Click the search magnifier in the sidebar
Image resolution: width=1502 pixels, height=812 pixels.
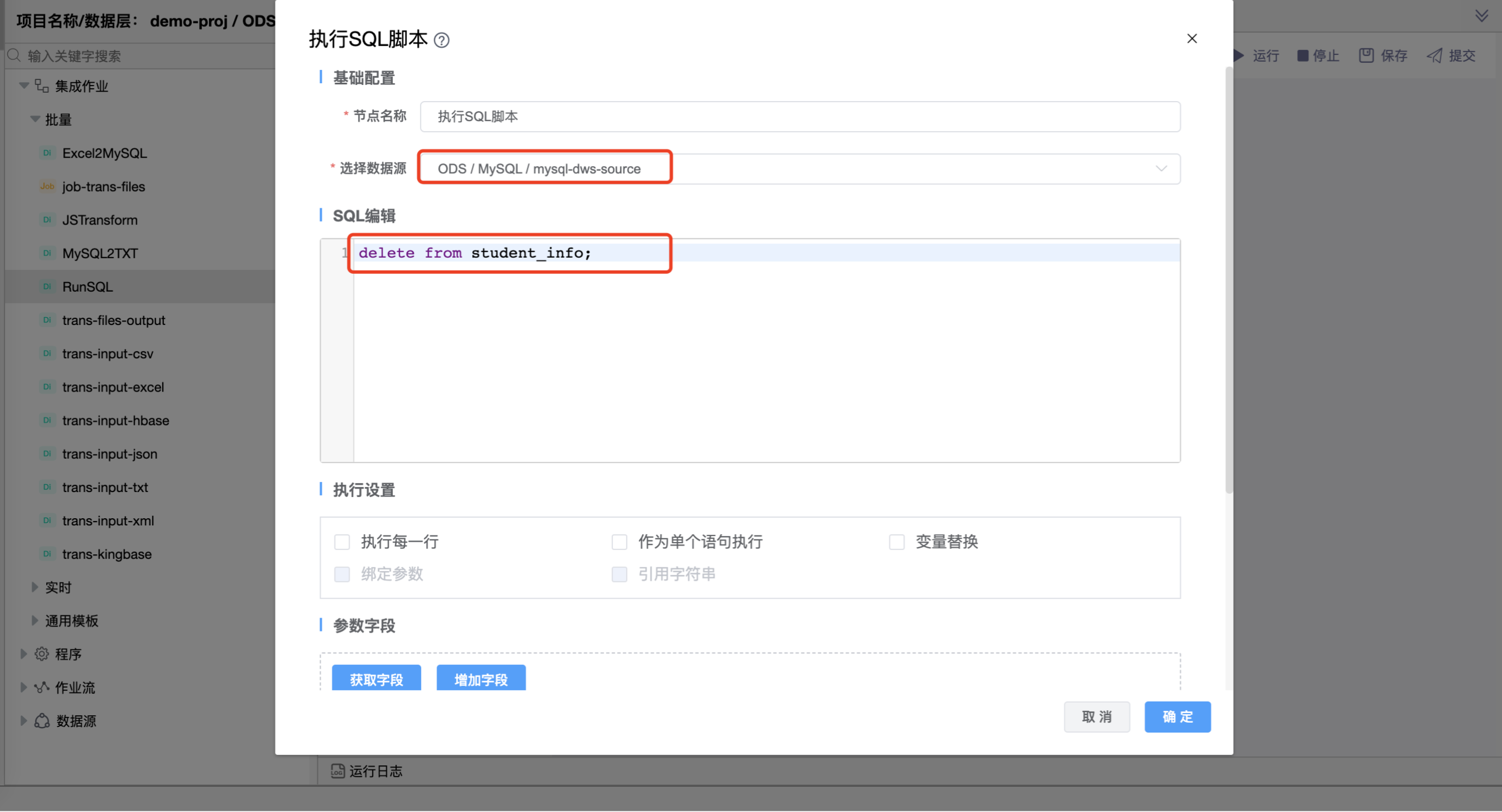[14, 56]
